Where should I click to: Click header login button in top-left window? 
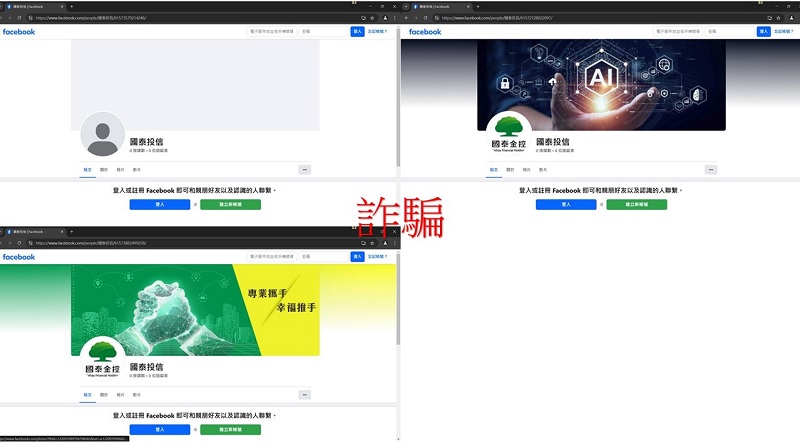[358, 31]
